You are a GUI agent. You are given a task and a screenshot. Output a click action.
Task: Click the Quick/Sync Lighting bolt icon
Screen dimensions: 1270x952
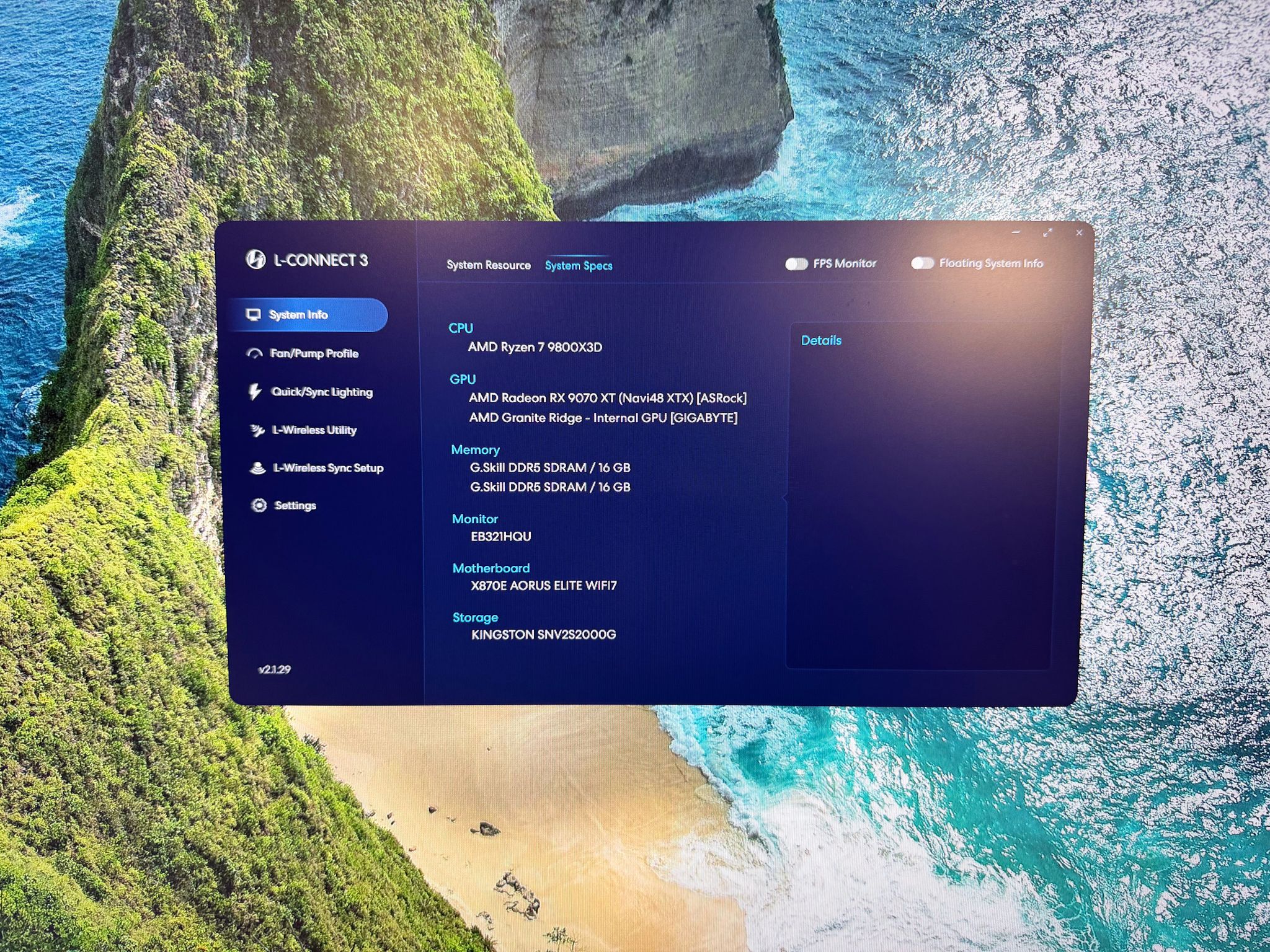(x=255, y=392)
